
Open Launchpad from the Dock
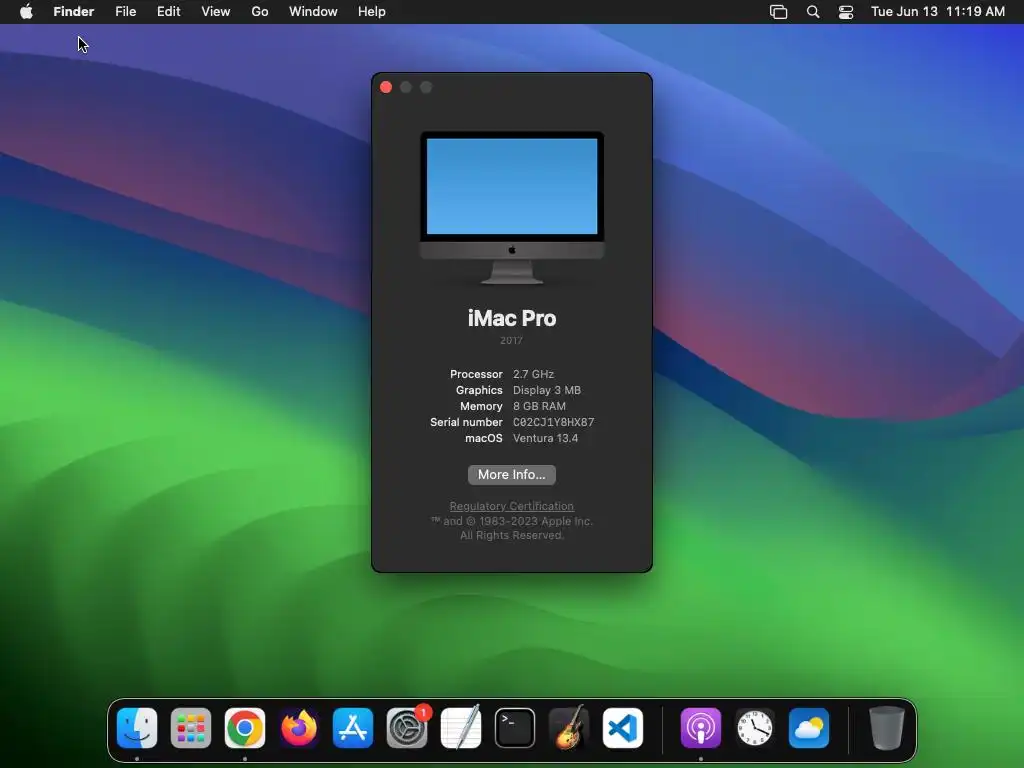click(191, 728)
